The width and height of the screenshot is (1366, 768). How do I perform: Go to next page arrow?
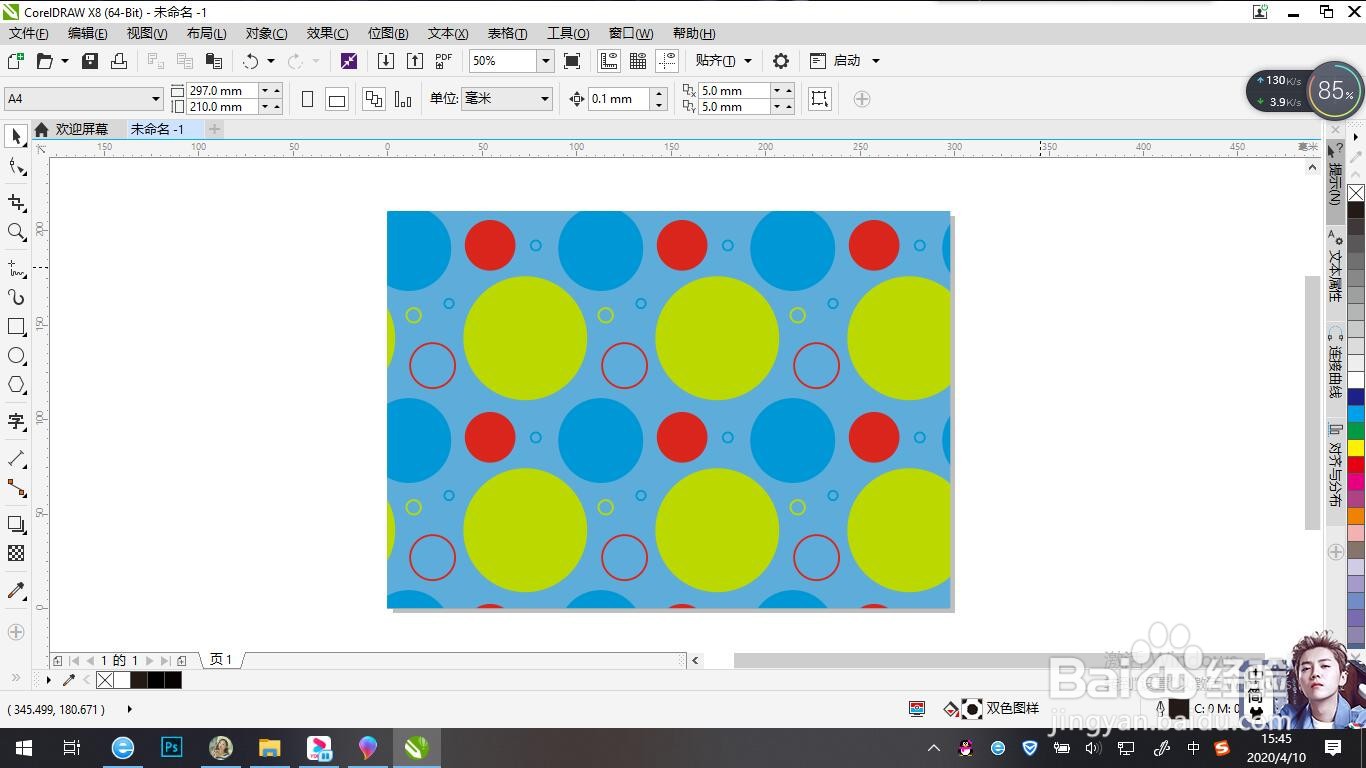149,661
